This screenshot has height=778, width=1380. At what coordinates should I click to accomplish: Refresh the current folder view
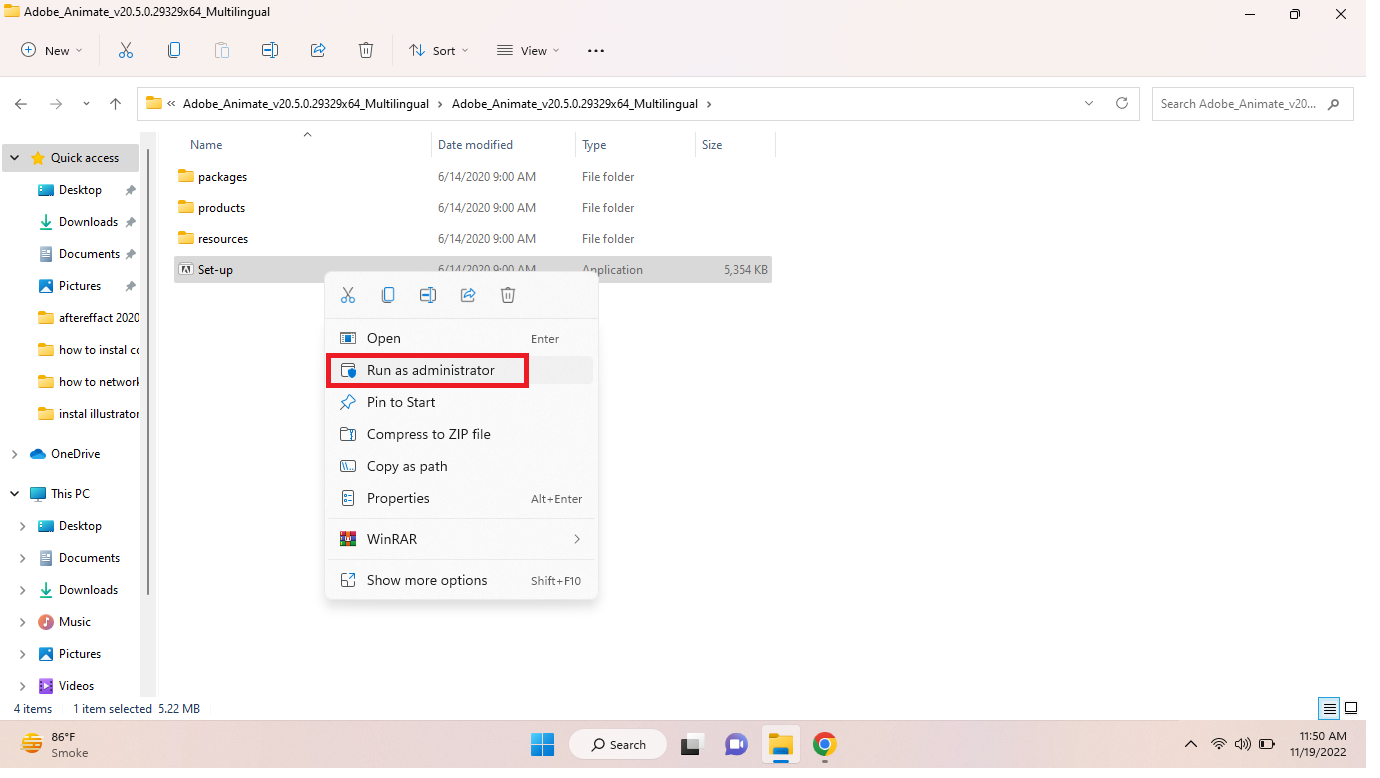coord(1122,103)
